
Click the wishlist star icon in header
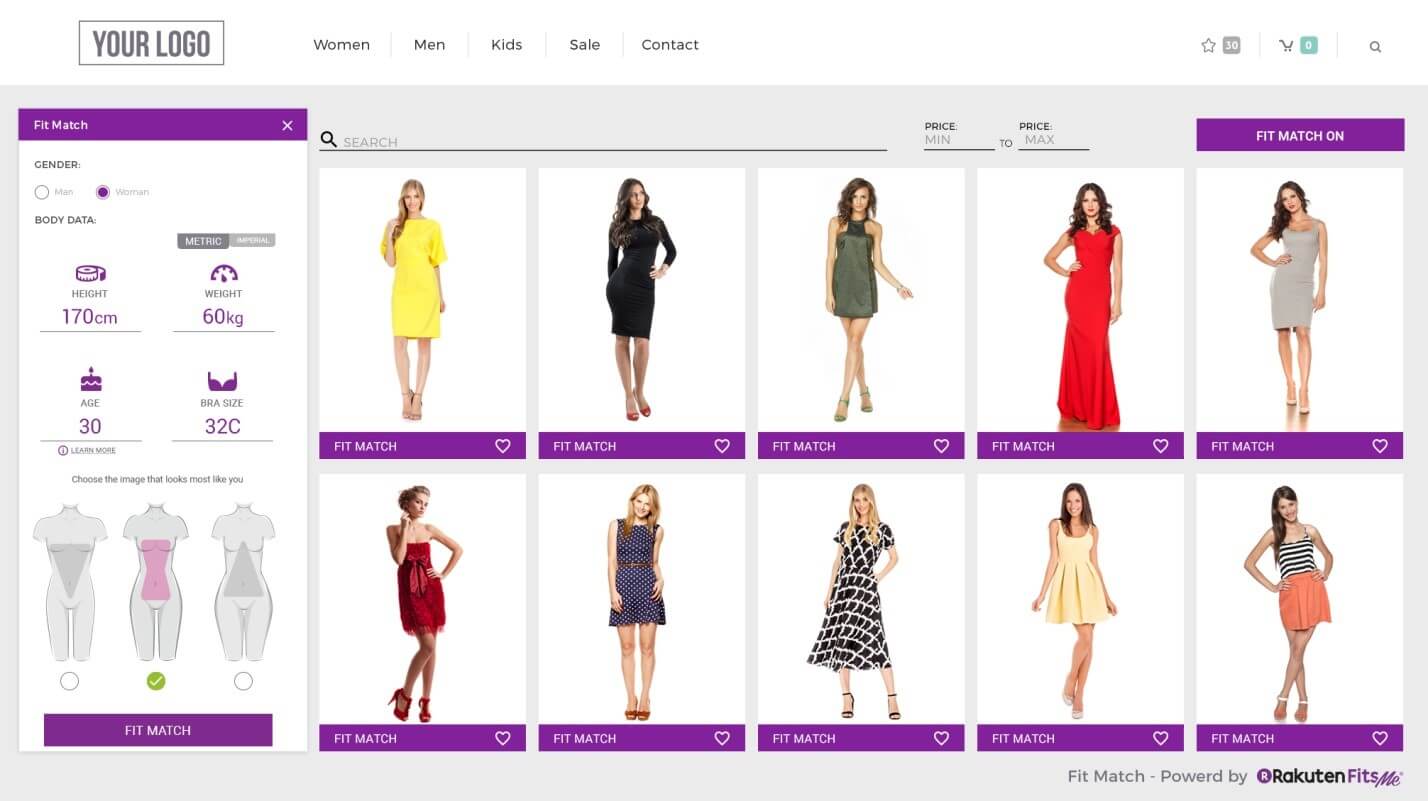click(x=1208, y=45)
